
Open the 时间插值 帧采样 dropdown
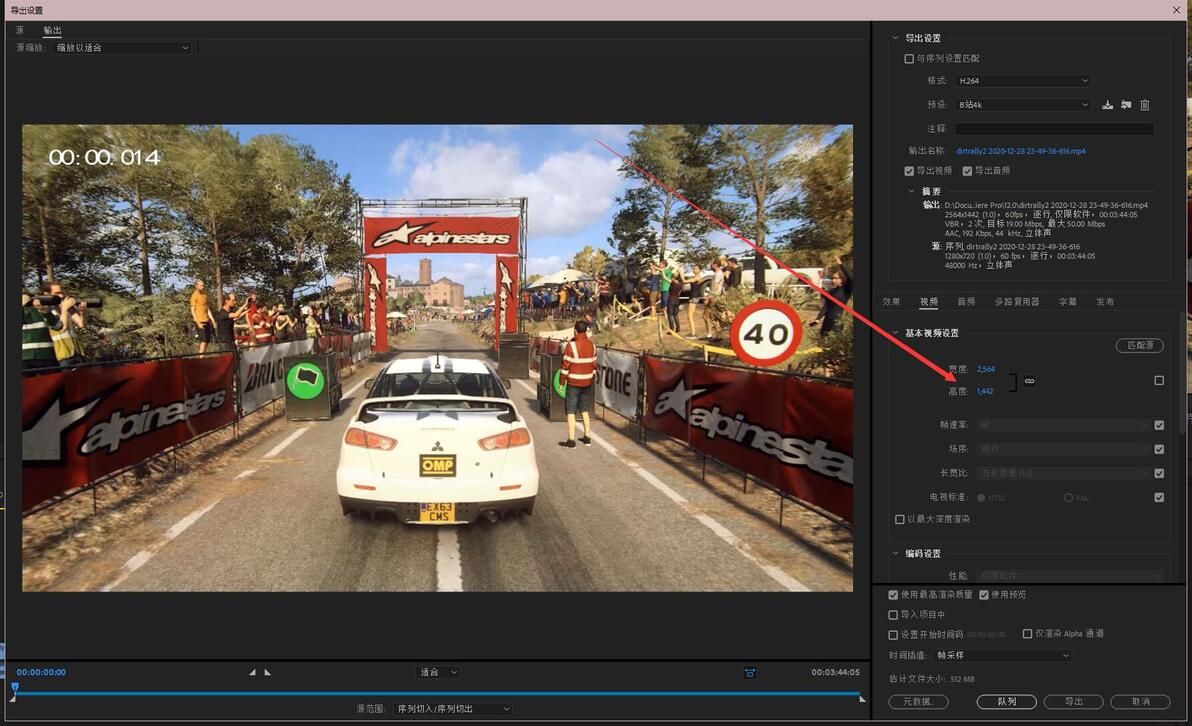1002,655
